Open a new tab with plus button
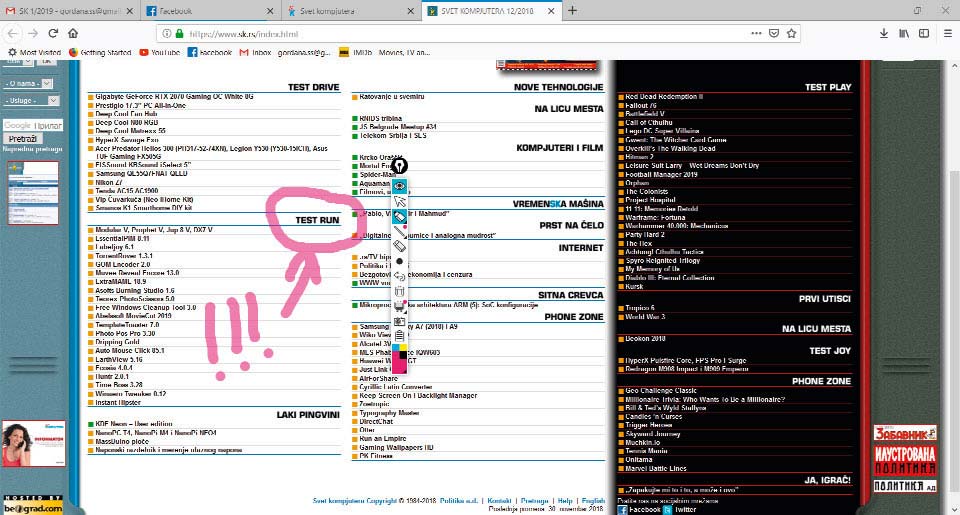 [x=572, y=10]
